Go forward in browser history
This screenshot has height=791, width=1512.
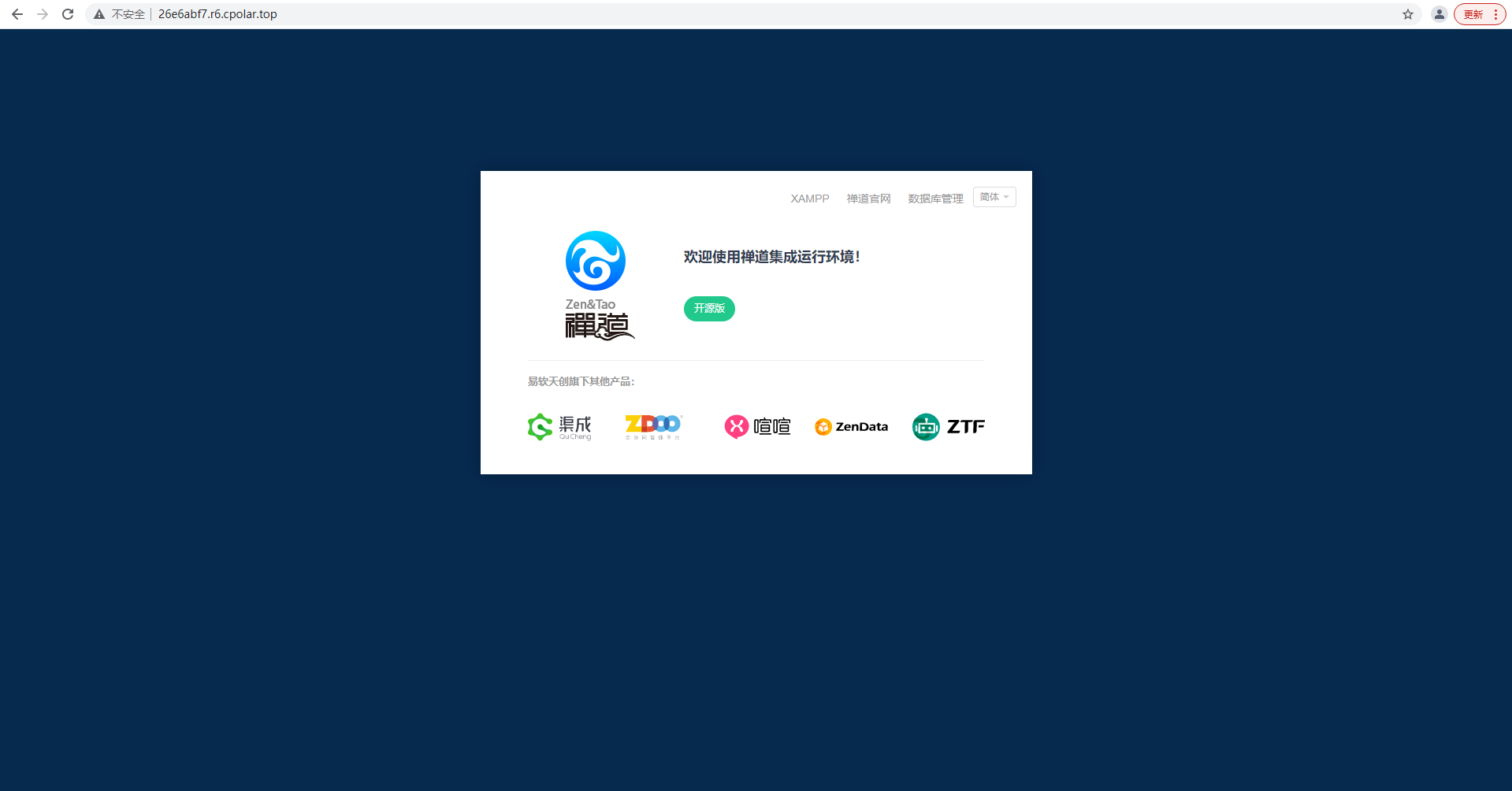click(43, 14)
